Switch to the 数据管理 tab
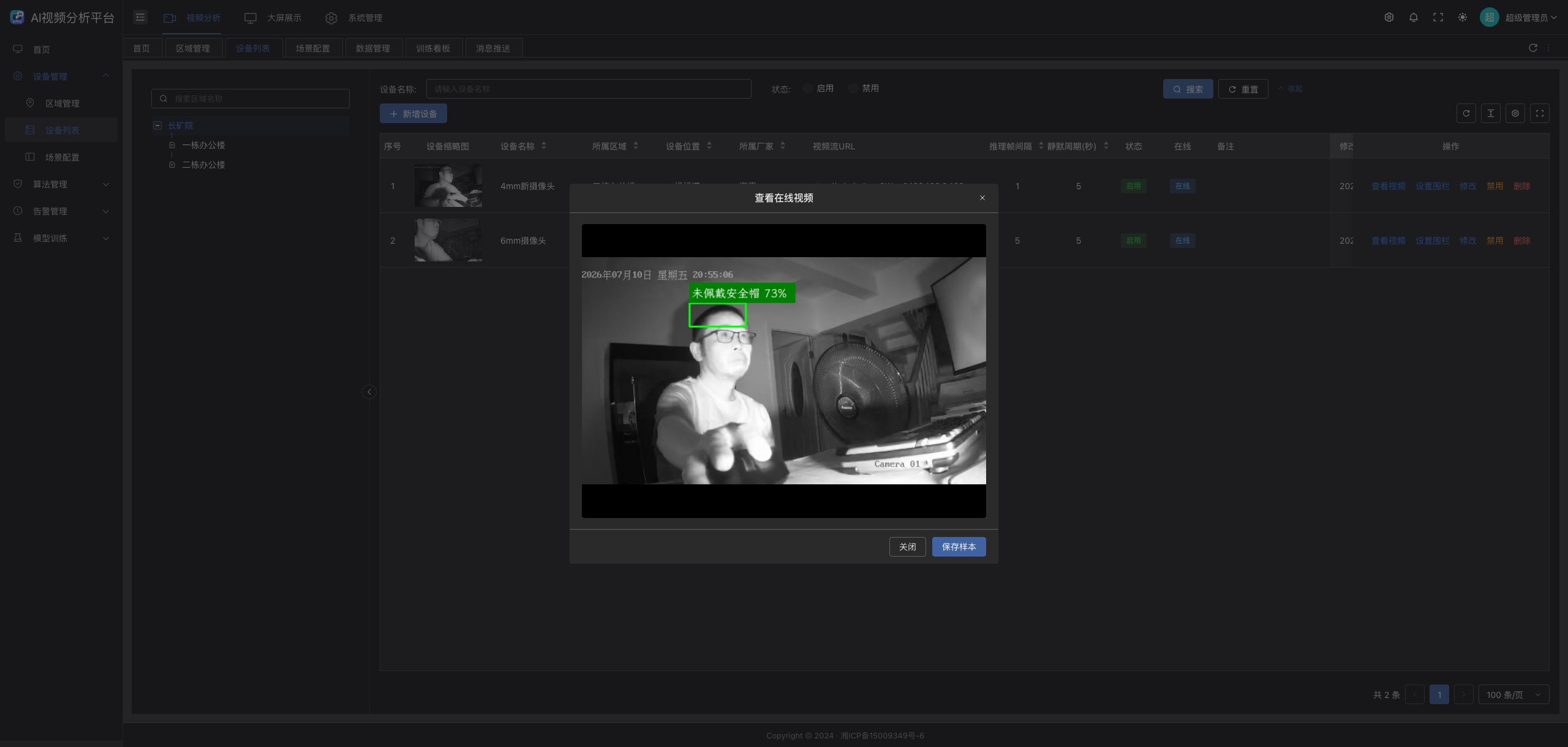 pos(373,48)
